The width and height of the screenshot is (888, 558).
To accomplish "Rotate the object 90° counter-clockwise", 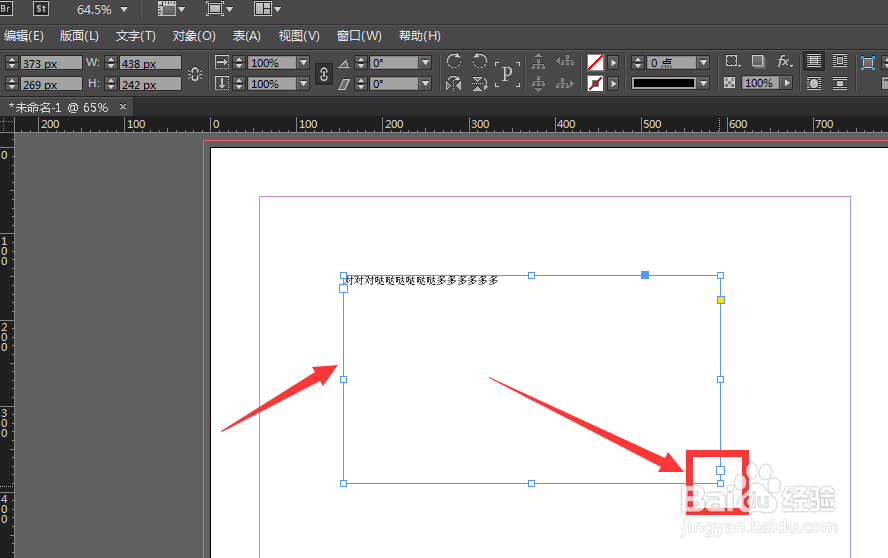I will [x=480, y=61].
